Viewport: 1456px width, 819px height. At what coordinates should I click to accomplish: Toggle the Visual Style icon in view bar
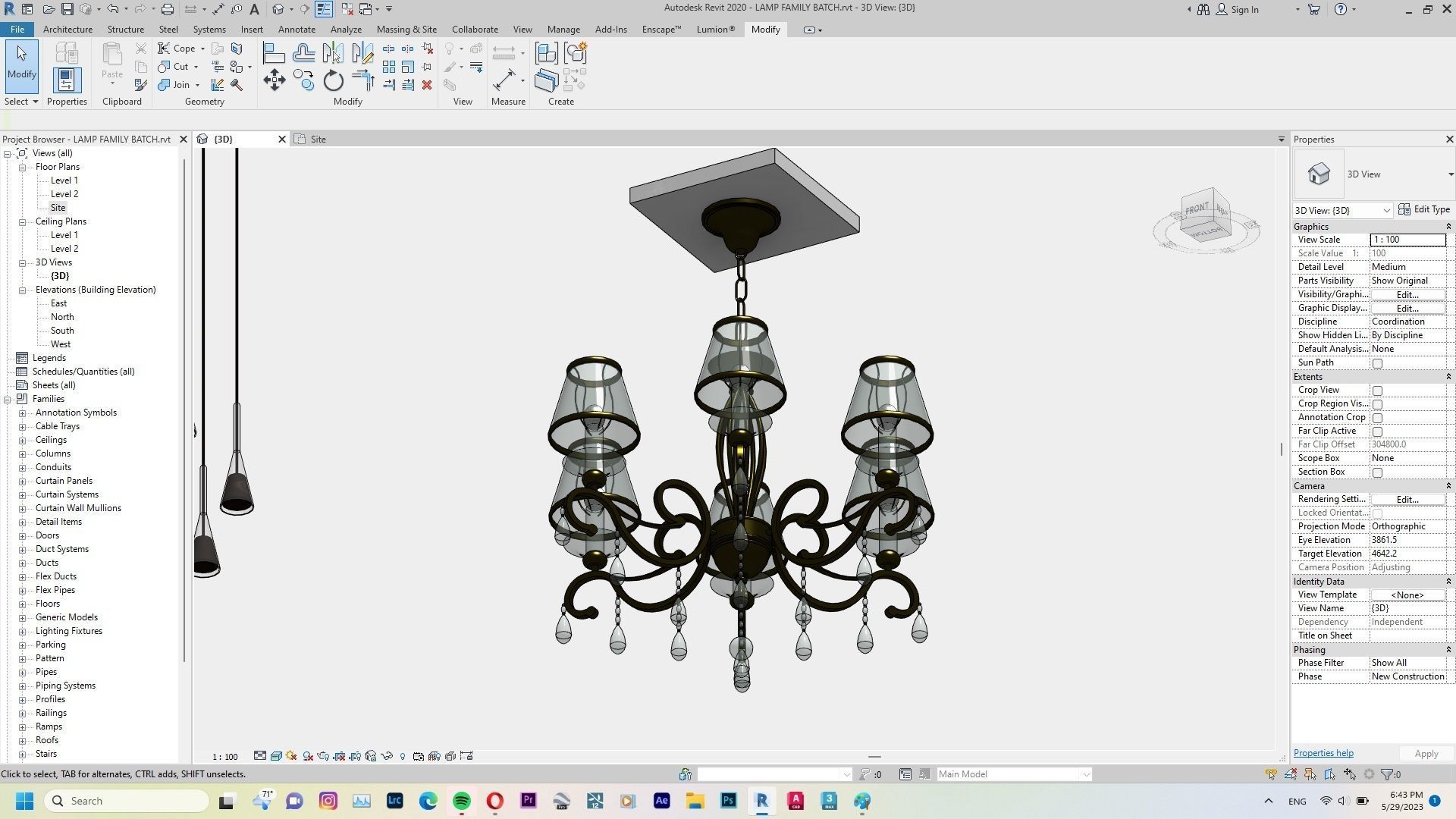coord(276,756)
